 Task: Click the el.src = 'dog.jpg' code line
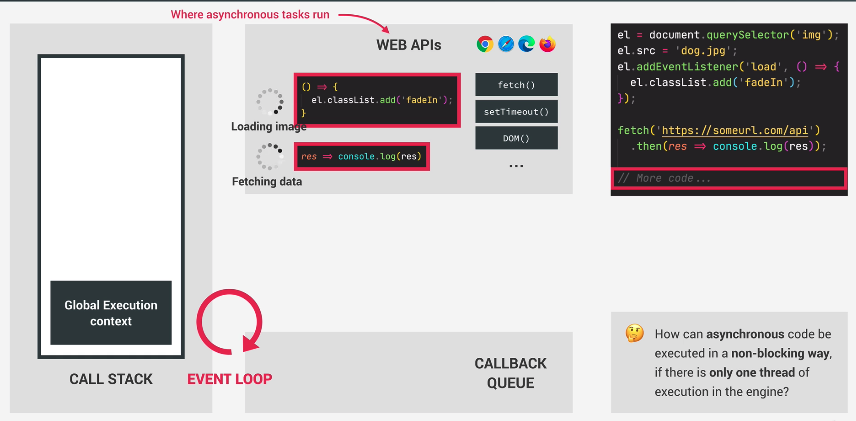[677, 51]
